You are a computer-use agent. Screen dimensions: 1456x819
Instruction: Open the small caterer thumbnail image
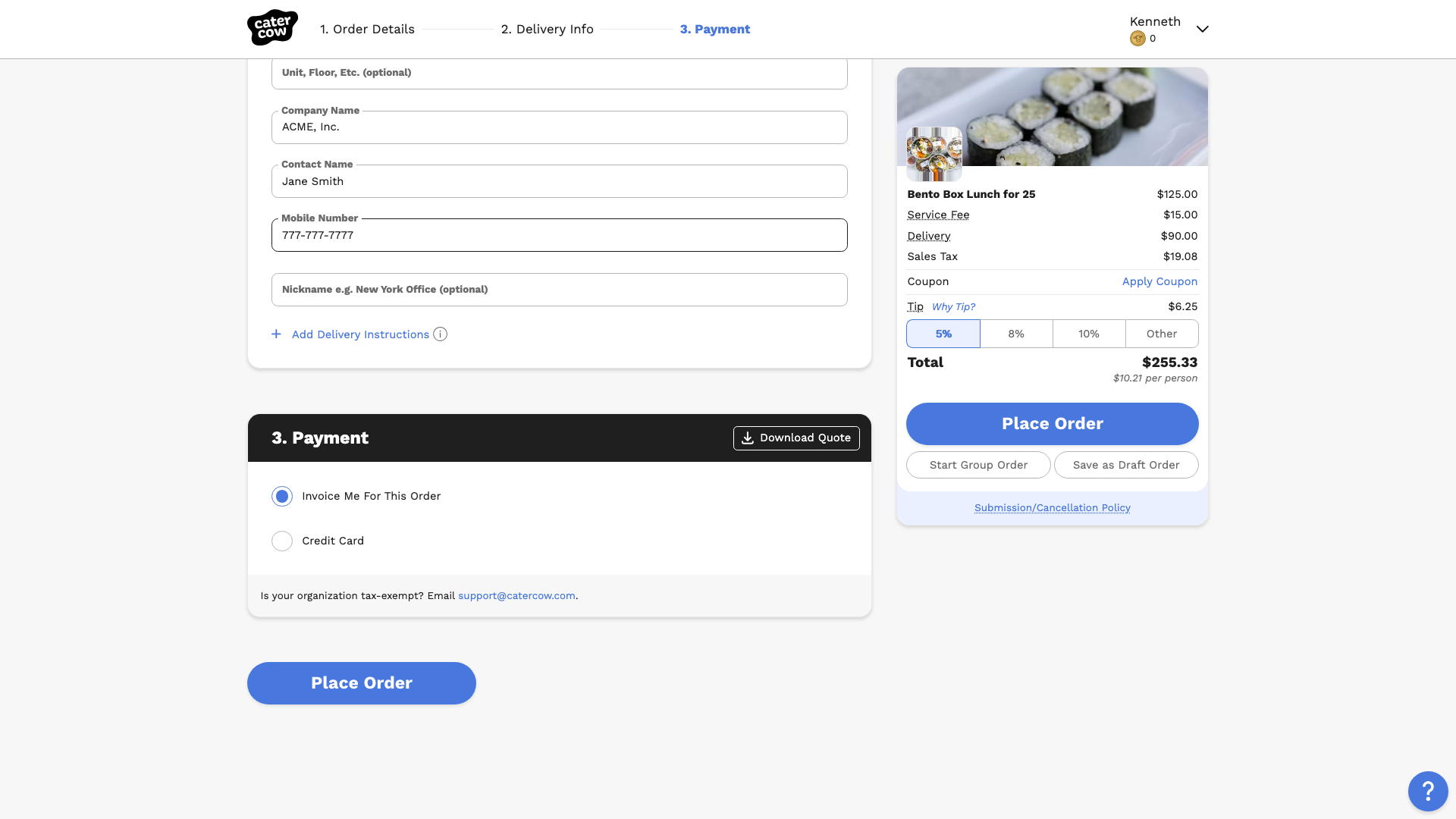(x=934, y=154)
